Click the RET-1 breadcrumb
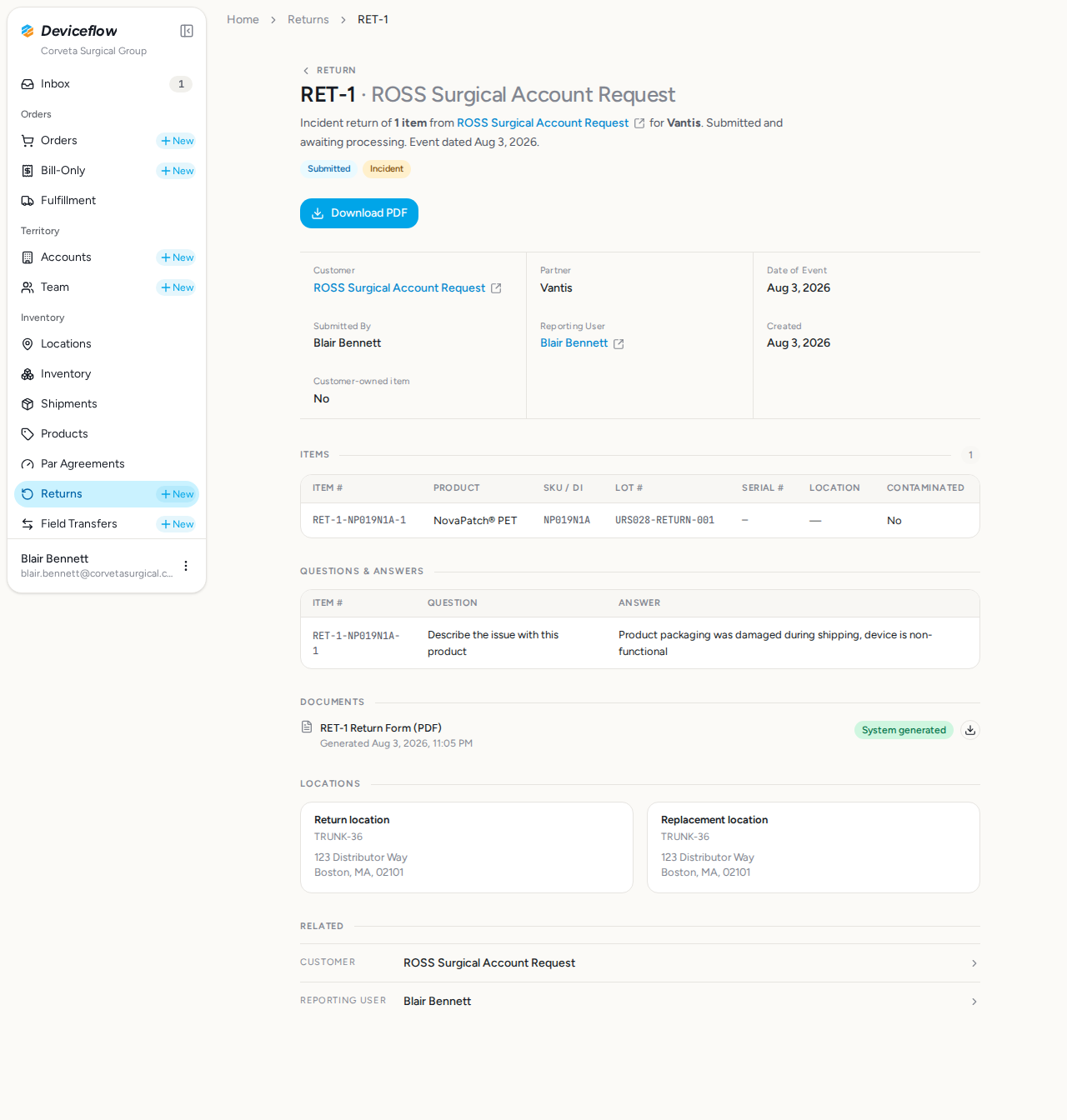 (x=373, y=19)
